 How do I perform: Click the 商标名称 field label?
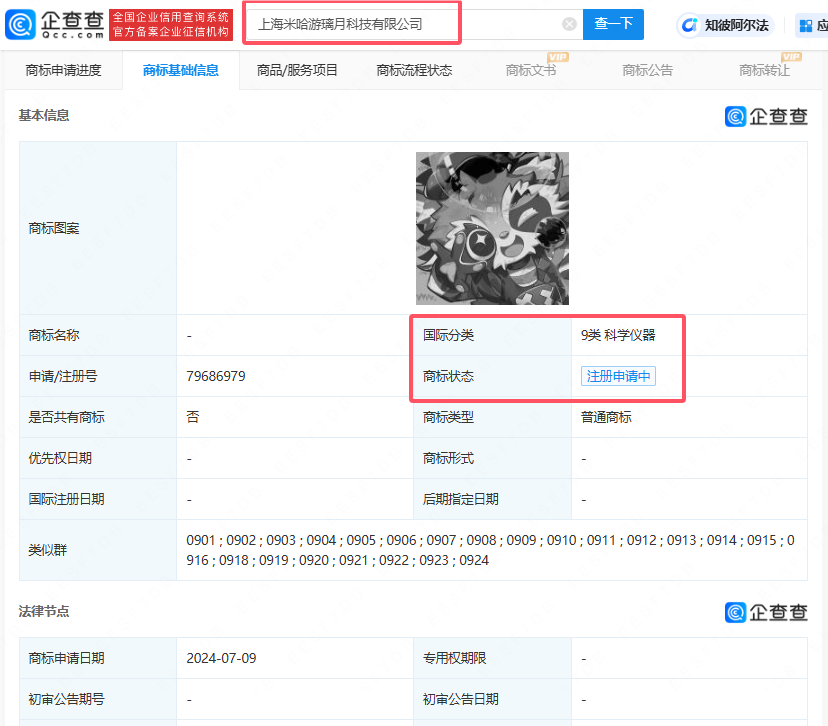coord(54,335)
